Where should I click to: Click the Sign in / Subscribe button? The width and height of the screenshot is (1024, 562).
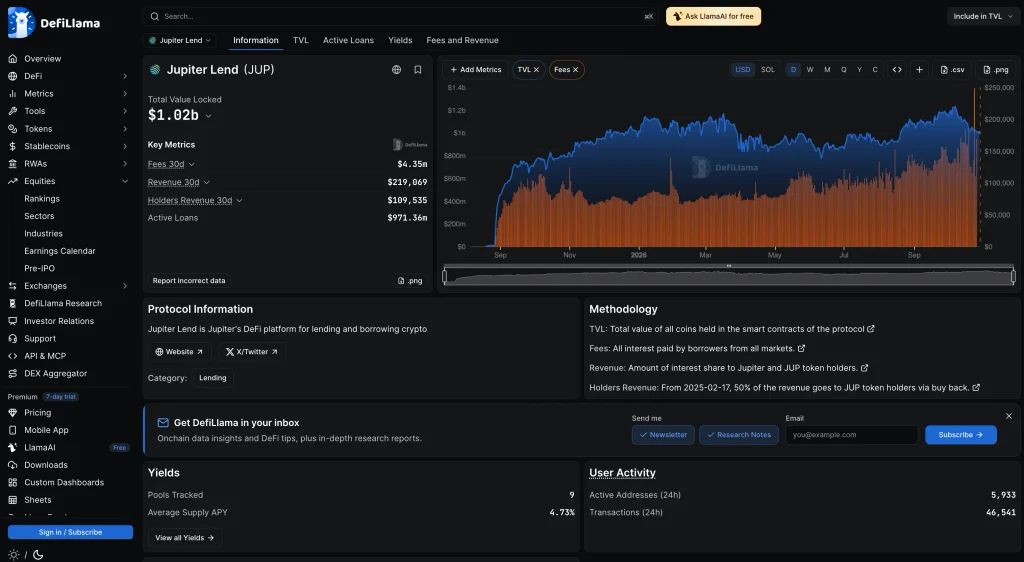pyautogui.click(x=71, y=532)
